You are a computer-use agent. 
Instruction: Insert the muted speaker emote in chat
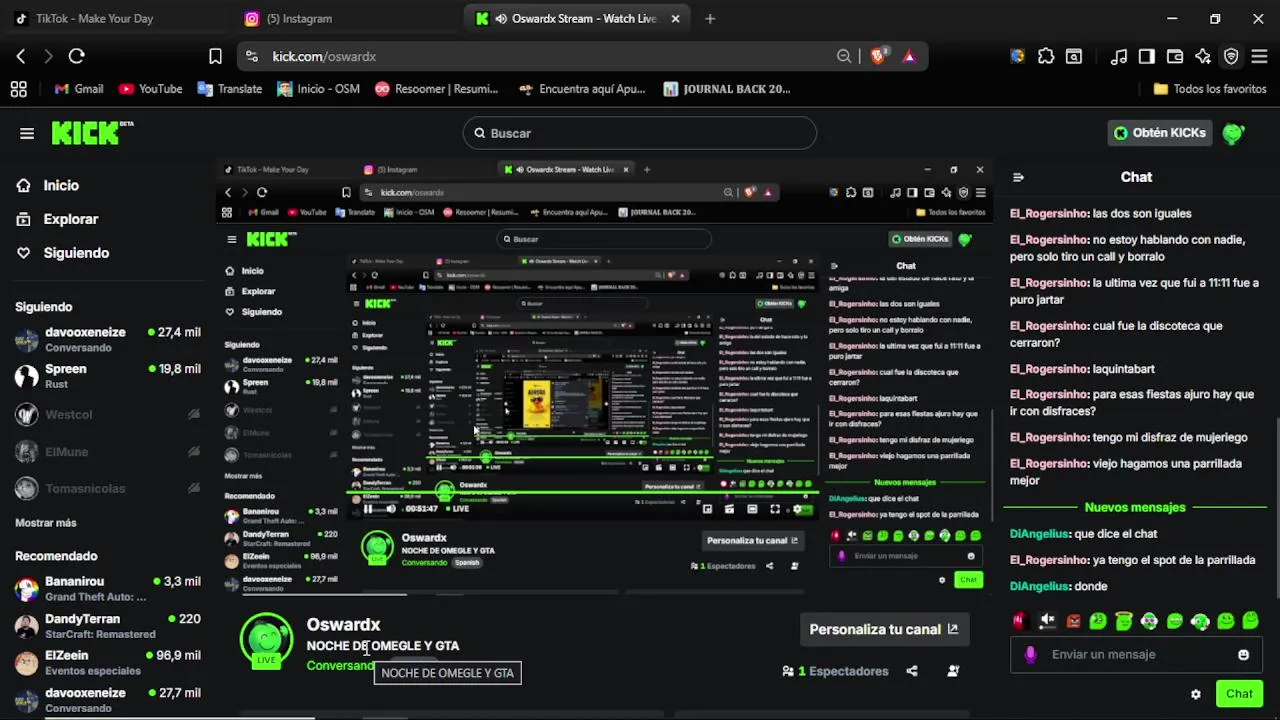(x=1047, y=621)
